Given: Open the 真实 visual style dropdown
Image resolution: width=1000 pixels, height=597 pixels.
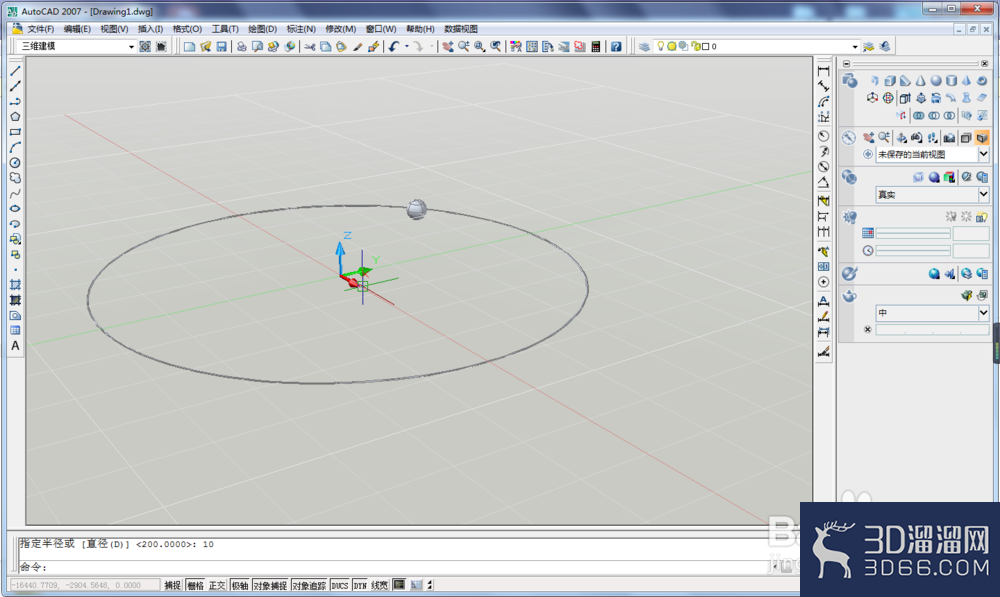Looking at the screenshot, I should point(983,195).
